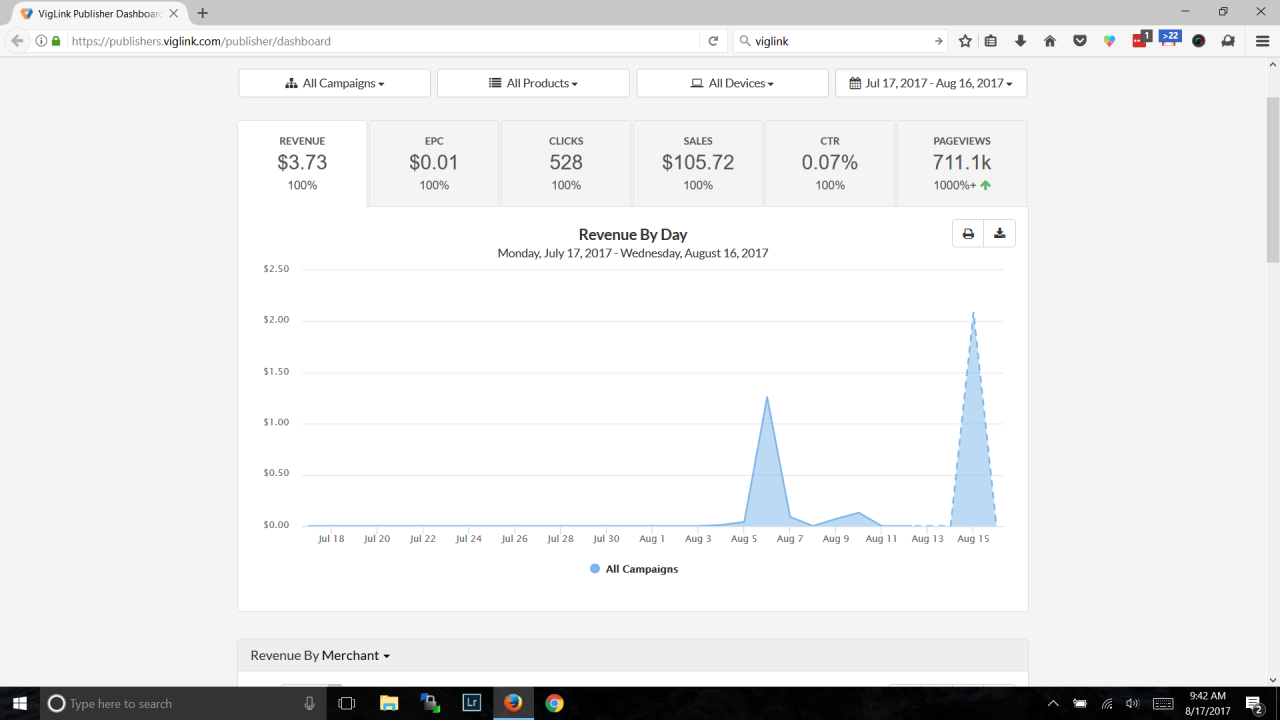
Task: Click the viglink search box
Action: point(842,41)
